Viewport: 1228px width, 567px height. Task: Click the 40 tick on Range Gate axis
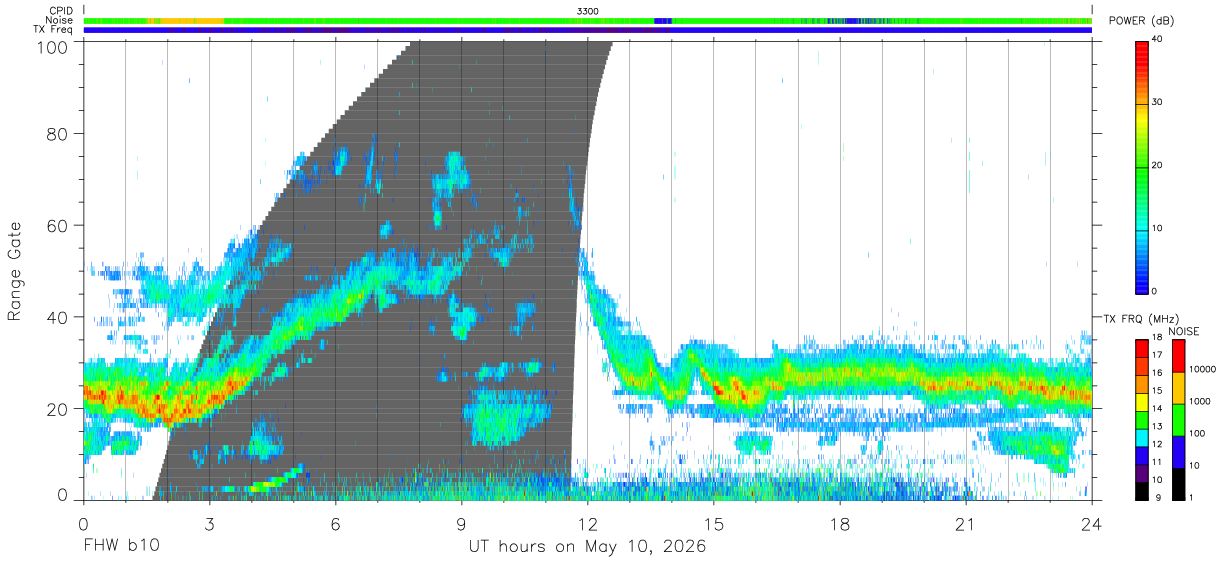58,317
